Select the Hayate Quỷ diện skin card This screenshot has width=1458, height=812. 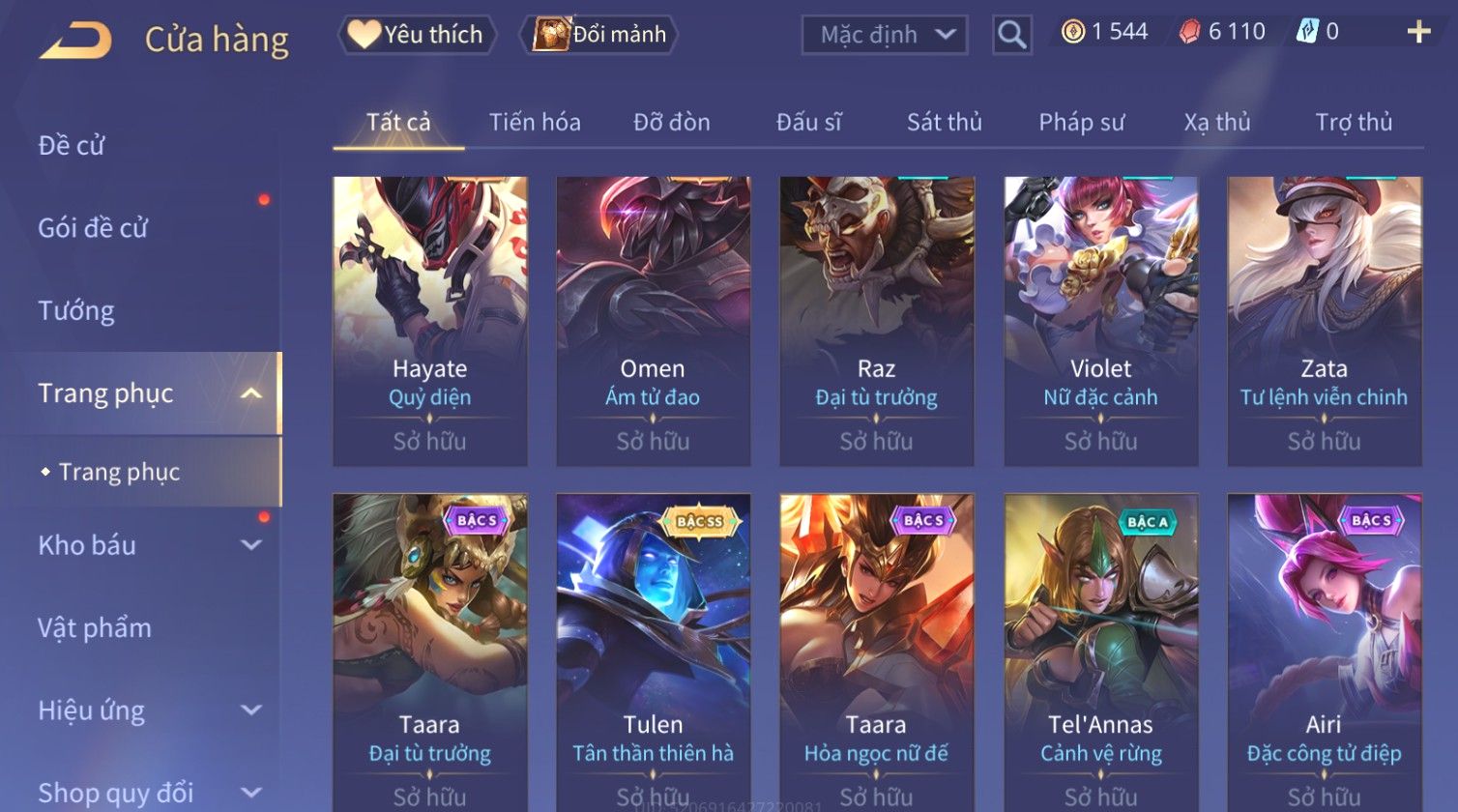click(430, 322)
